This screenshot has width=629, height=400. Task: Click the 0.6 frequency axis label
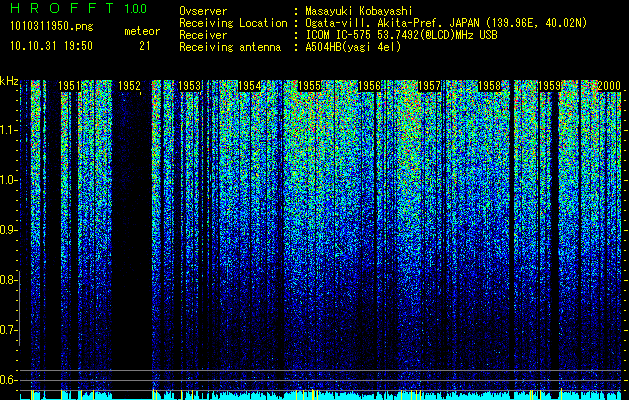point(9,380)
